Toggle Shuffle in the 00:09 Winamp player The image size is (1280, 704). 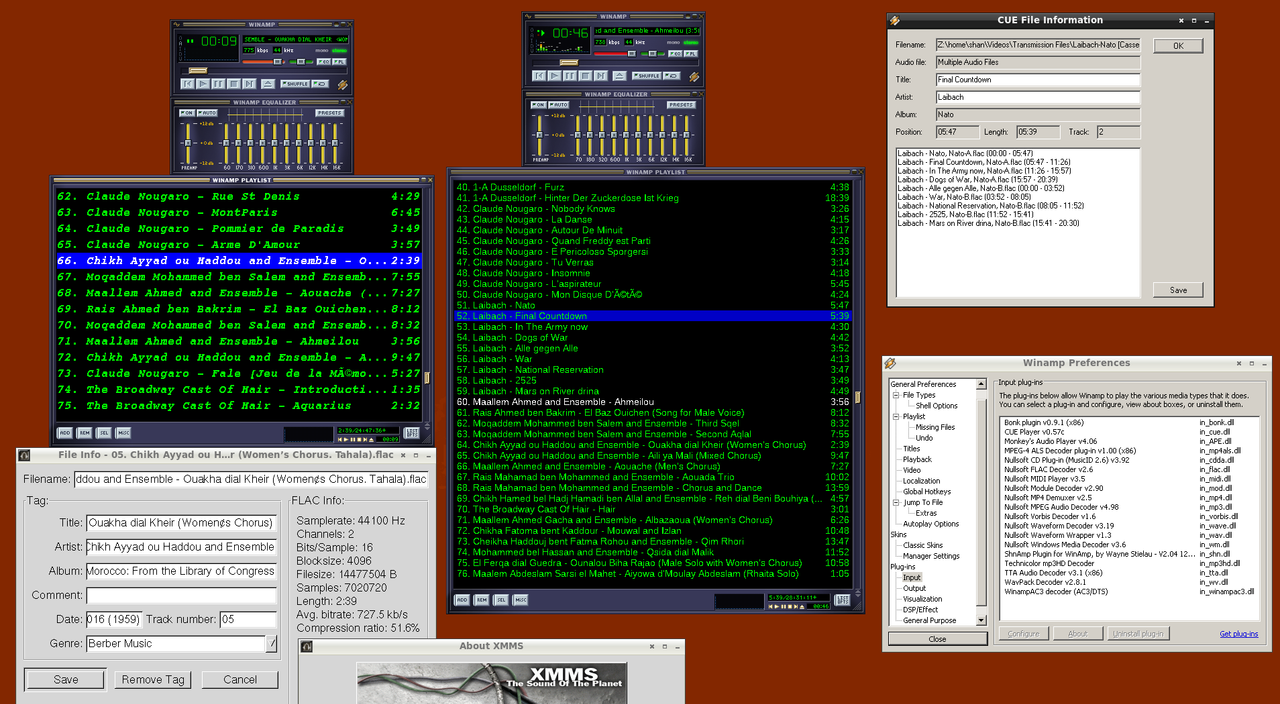click(x=295, y=84)
